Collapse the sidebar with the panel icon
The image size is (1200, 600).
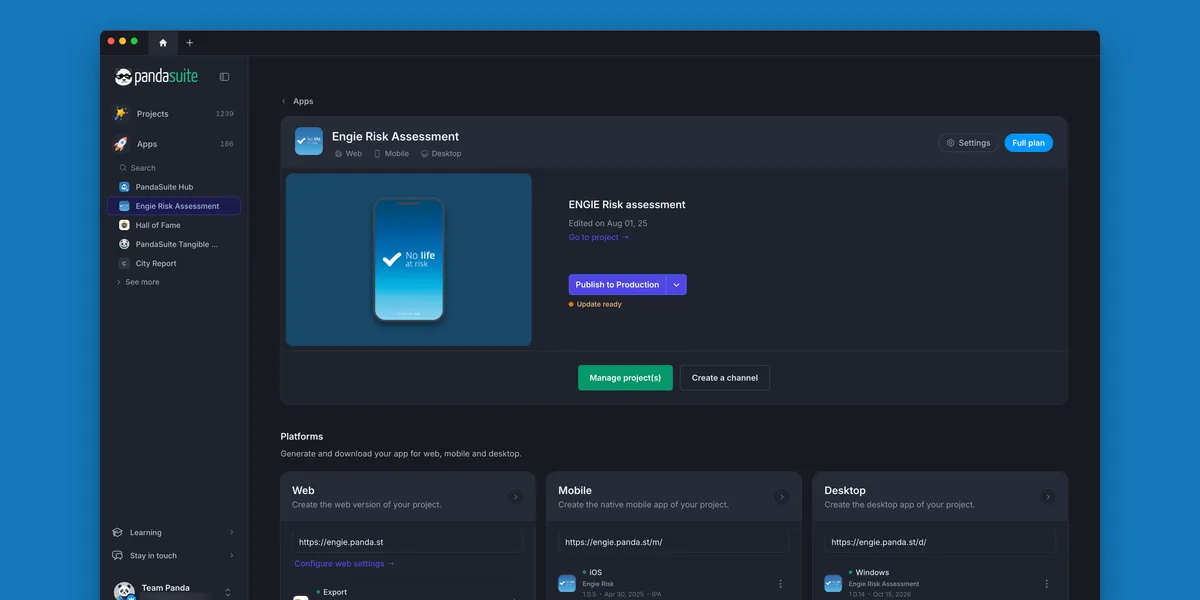[224, 77]
